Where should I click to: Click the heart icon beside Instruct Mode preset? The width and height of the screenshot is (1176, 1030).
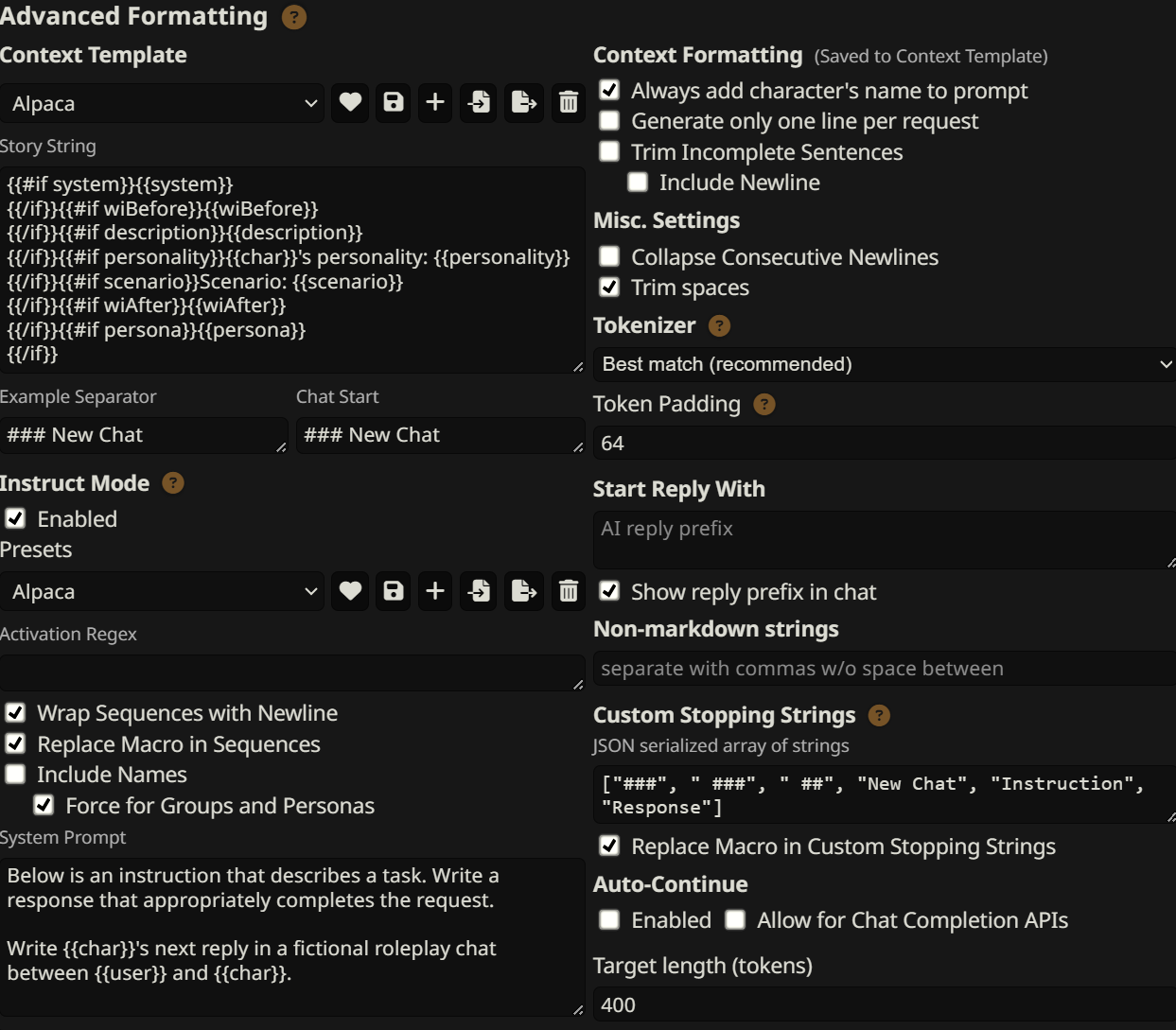pos(350,591)
